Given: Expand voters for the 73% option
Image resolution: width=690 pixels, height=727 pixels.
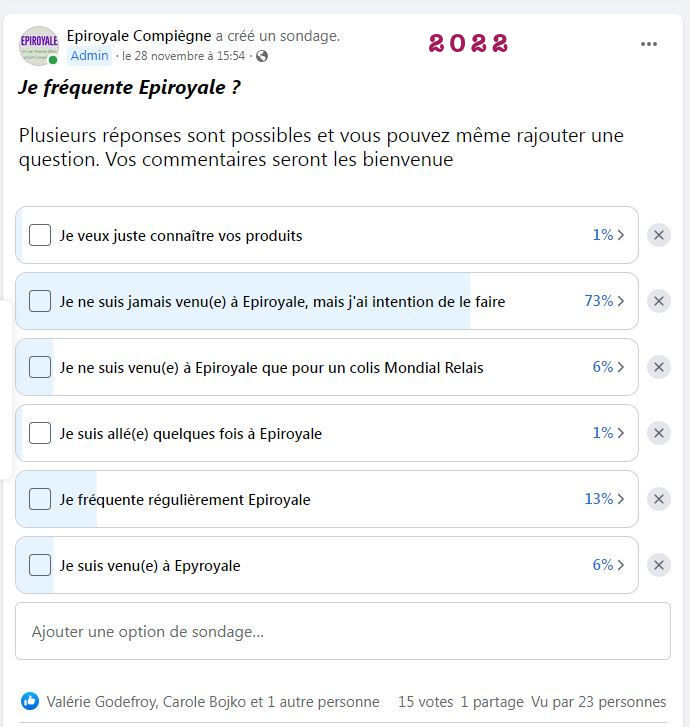Looking at the screenshot, I should coord(604,301).
